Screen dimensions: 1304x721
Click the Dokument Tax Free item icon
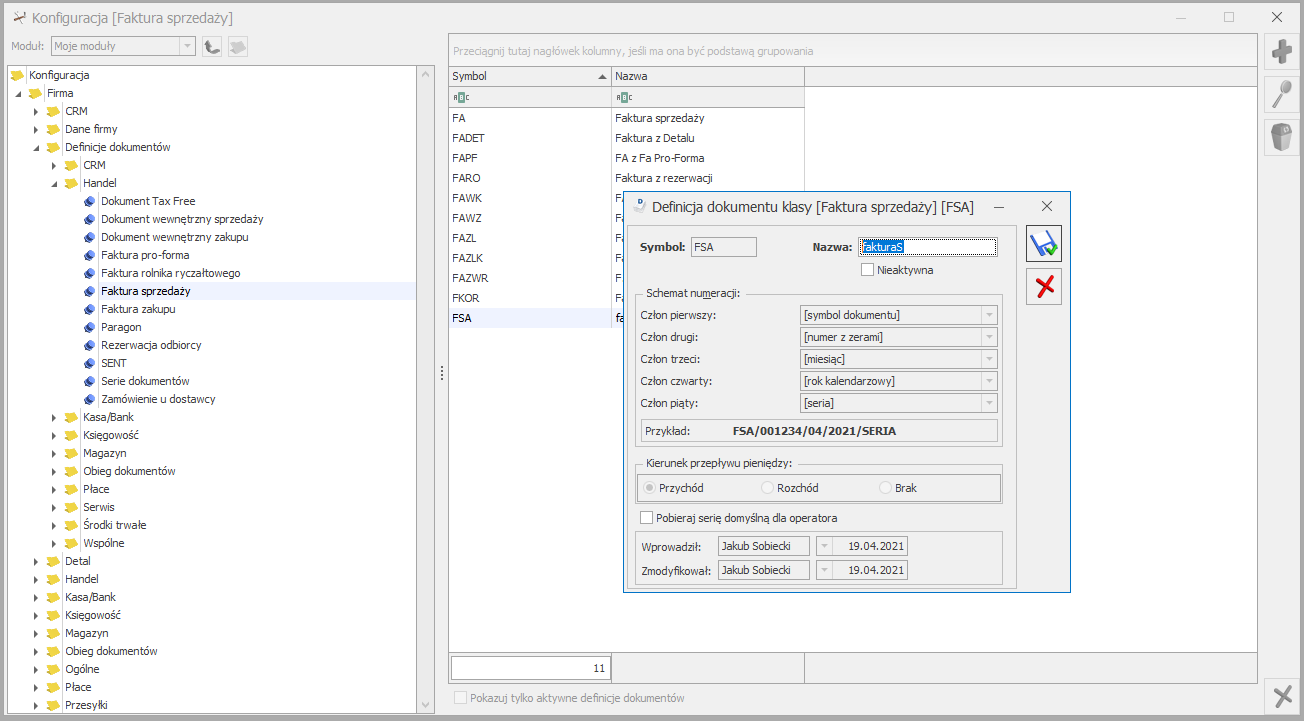tap(89, 201)
